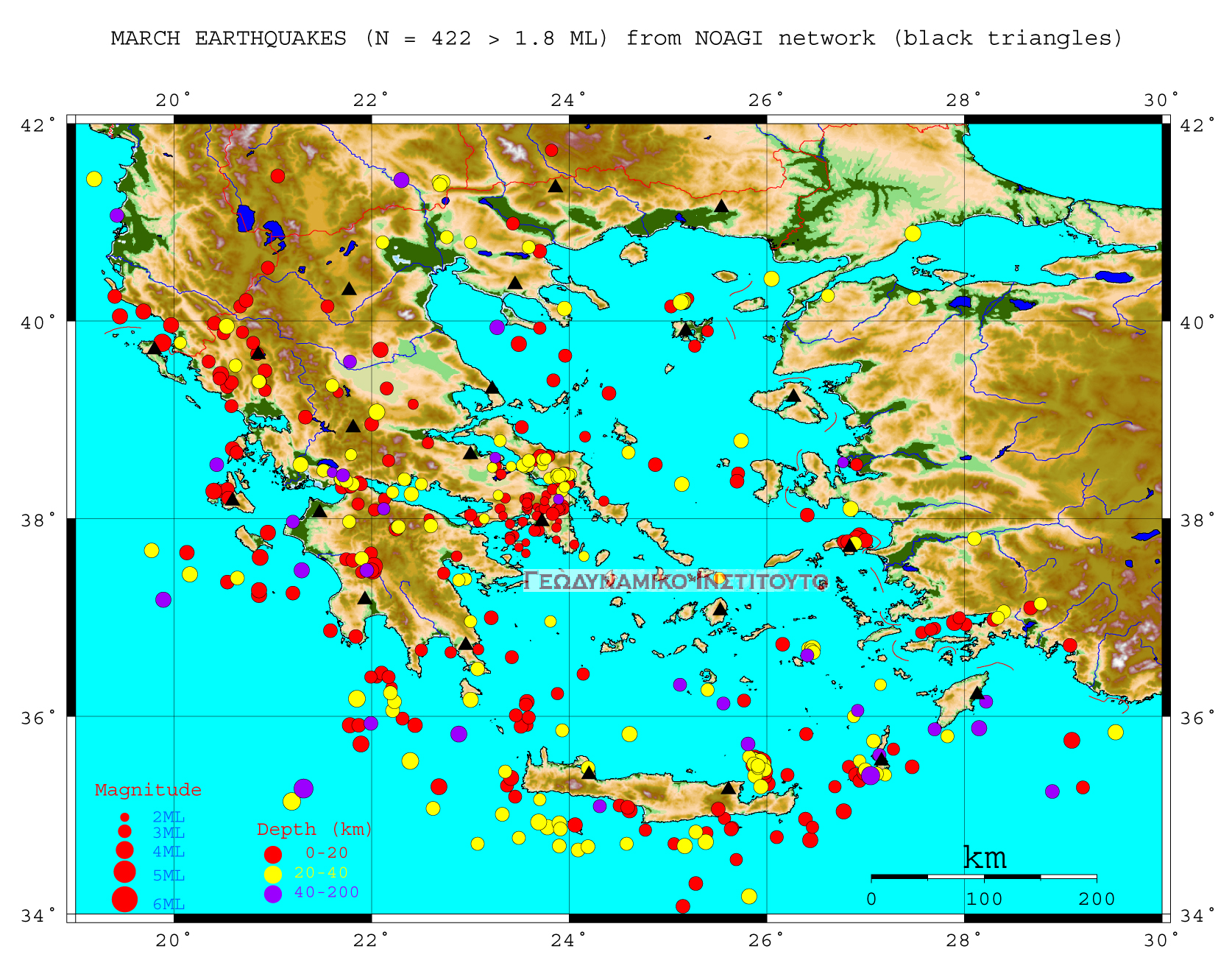
Task: Click the 5ML magnitude legend circle
Action: 124,872
